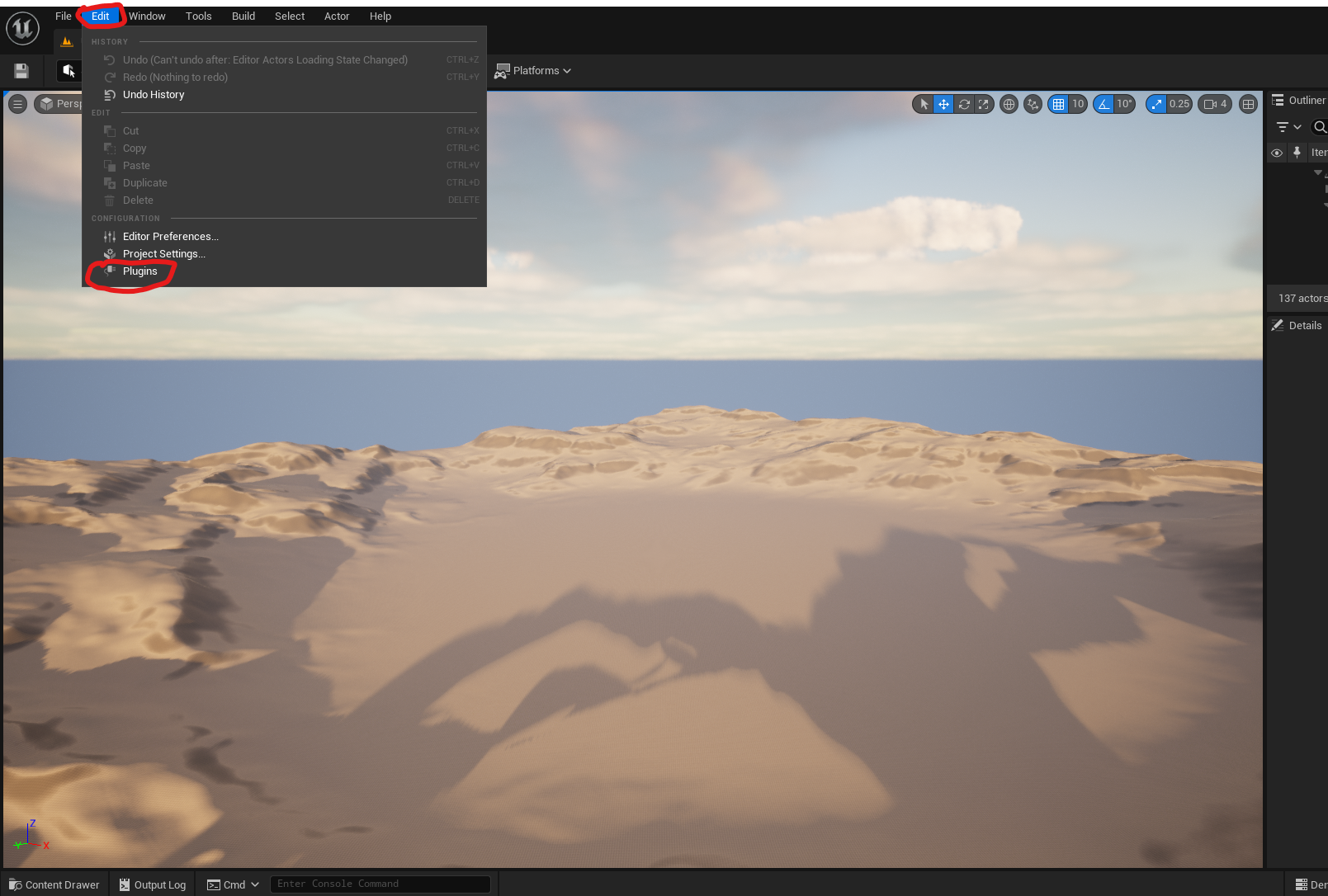Image resolution: width=1328 pixels, height=896 pixels.
Task: Click the Content Drawer folder icon
Action: (x=16, y=884)
